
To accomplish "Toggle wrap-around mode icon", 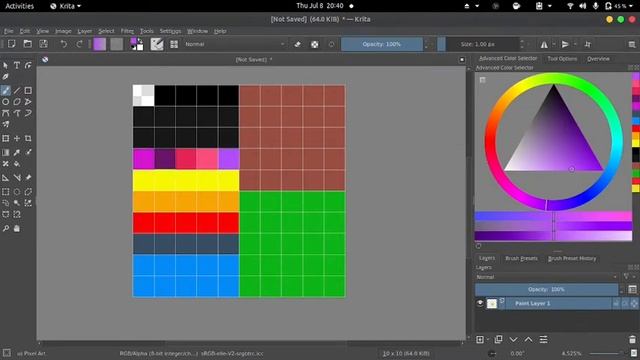I will coord(588,44).
